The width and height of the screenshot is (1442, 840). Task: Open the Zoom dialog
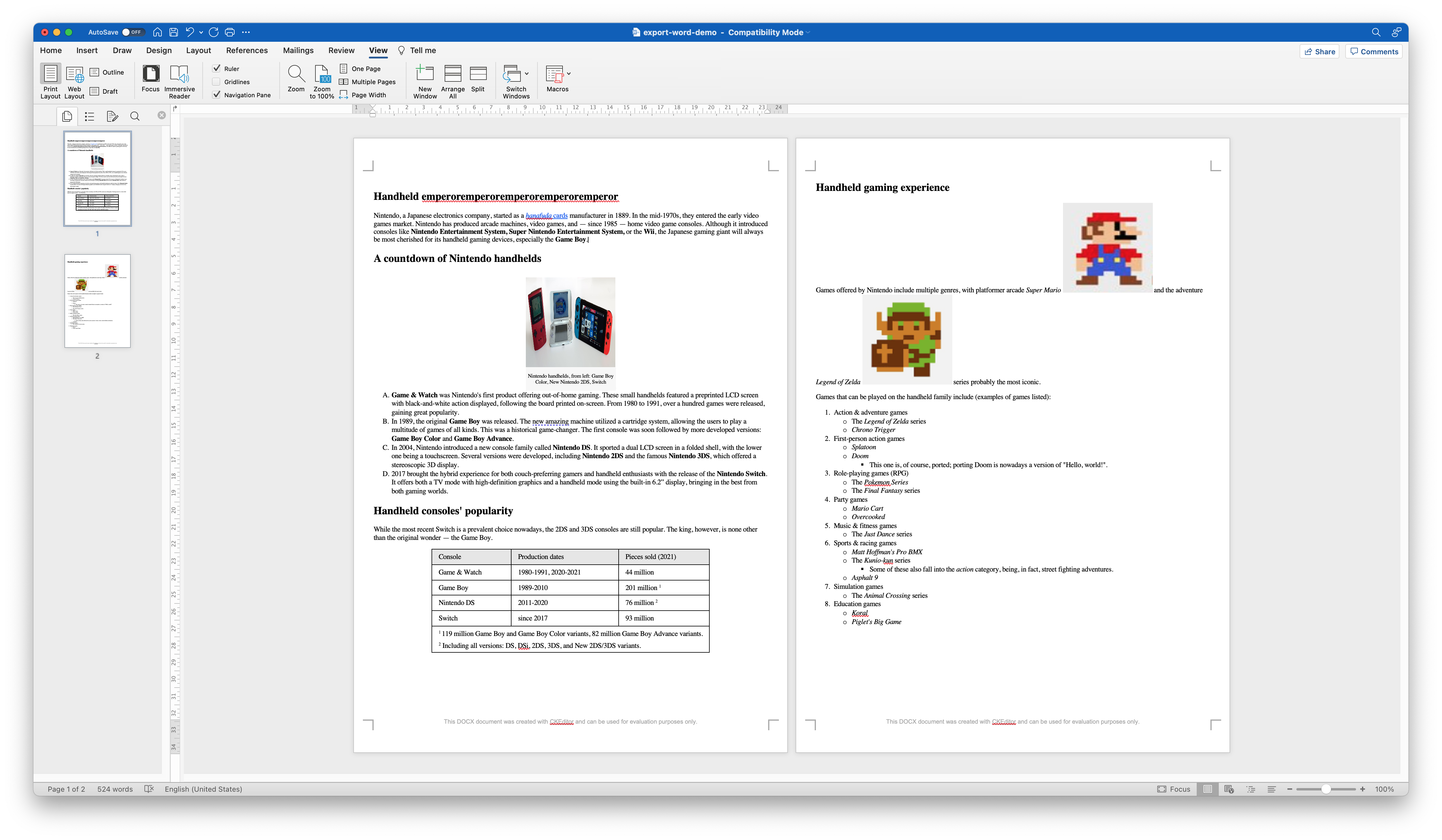pyautogui.click(x=296, y=78)
